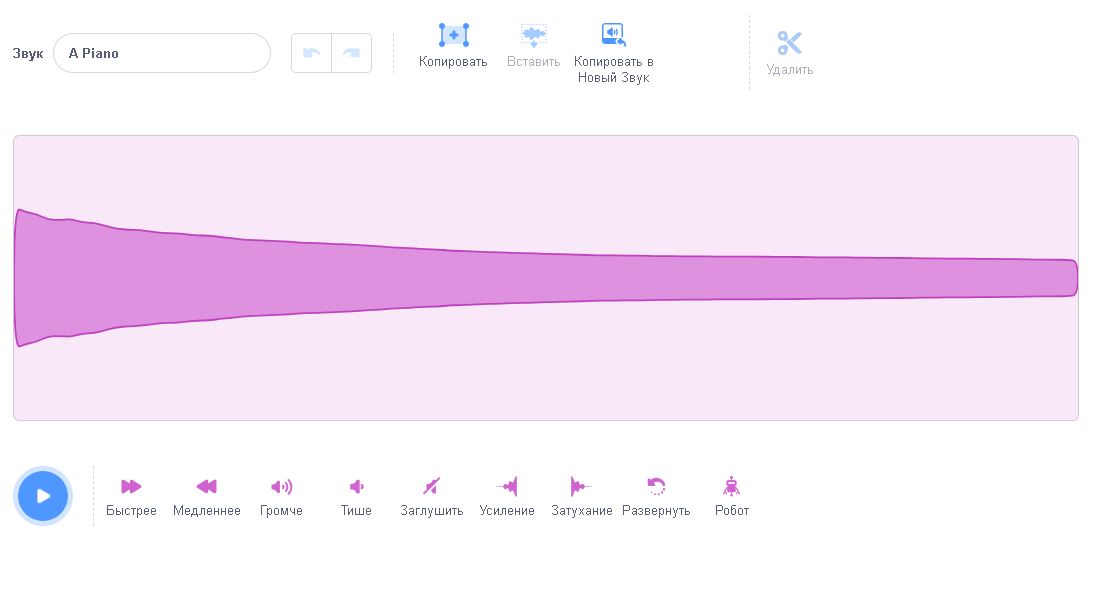
Task: Click the Удалить scissors icon
Action: pyautogui.click(x=790, y=43)
